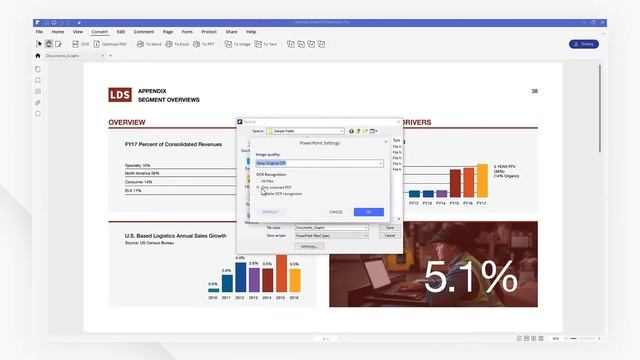Click the OCR toolbar button
Image resolution: width=640 pixels, height=360 pixels.
coord(80,44)
